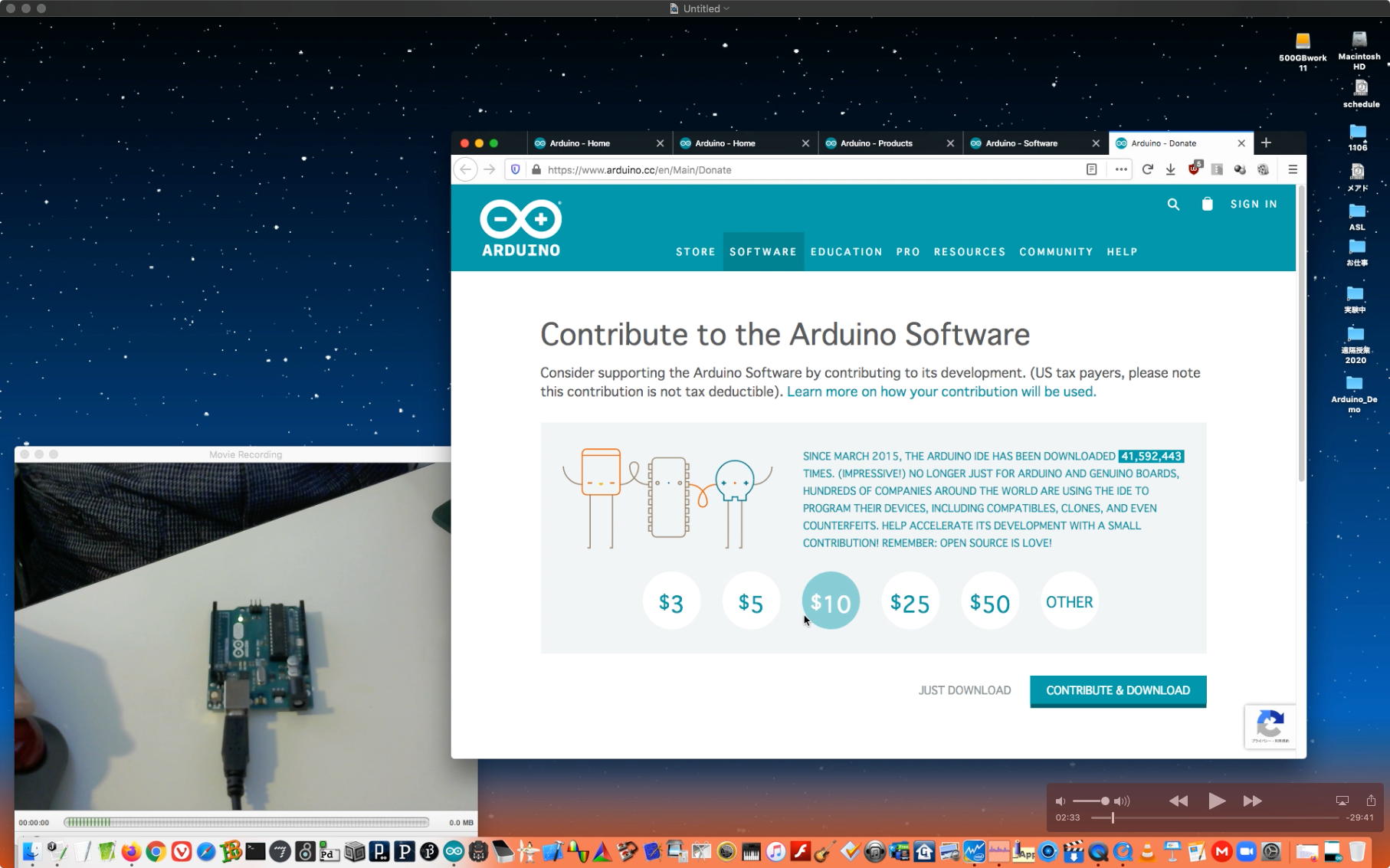Open Vivaldi browser from the dock

182,851
